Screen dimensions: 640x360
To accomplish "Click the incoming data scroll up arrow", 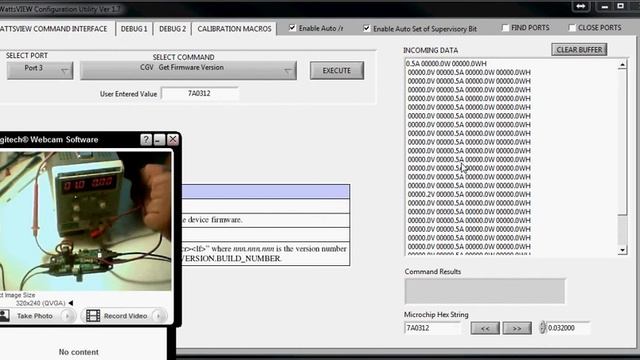I will pos(622,65).
